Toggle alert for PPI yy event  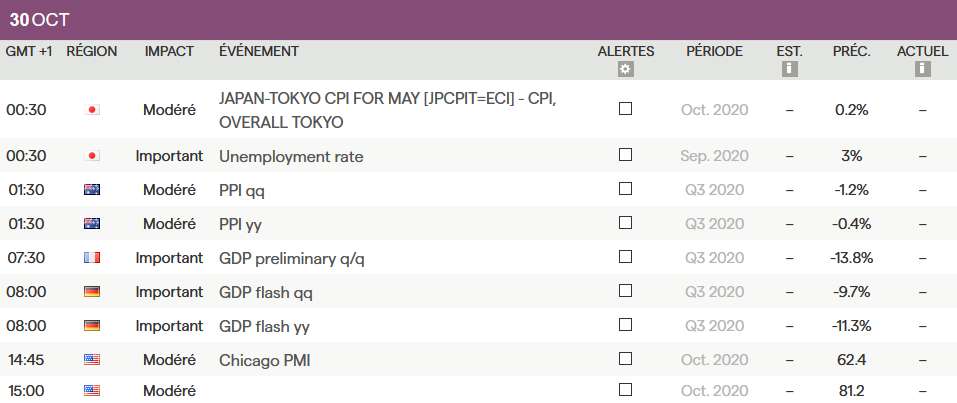click(x=626, y=223)
